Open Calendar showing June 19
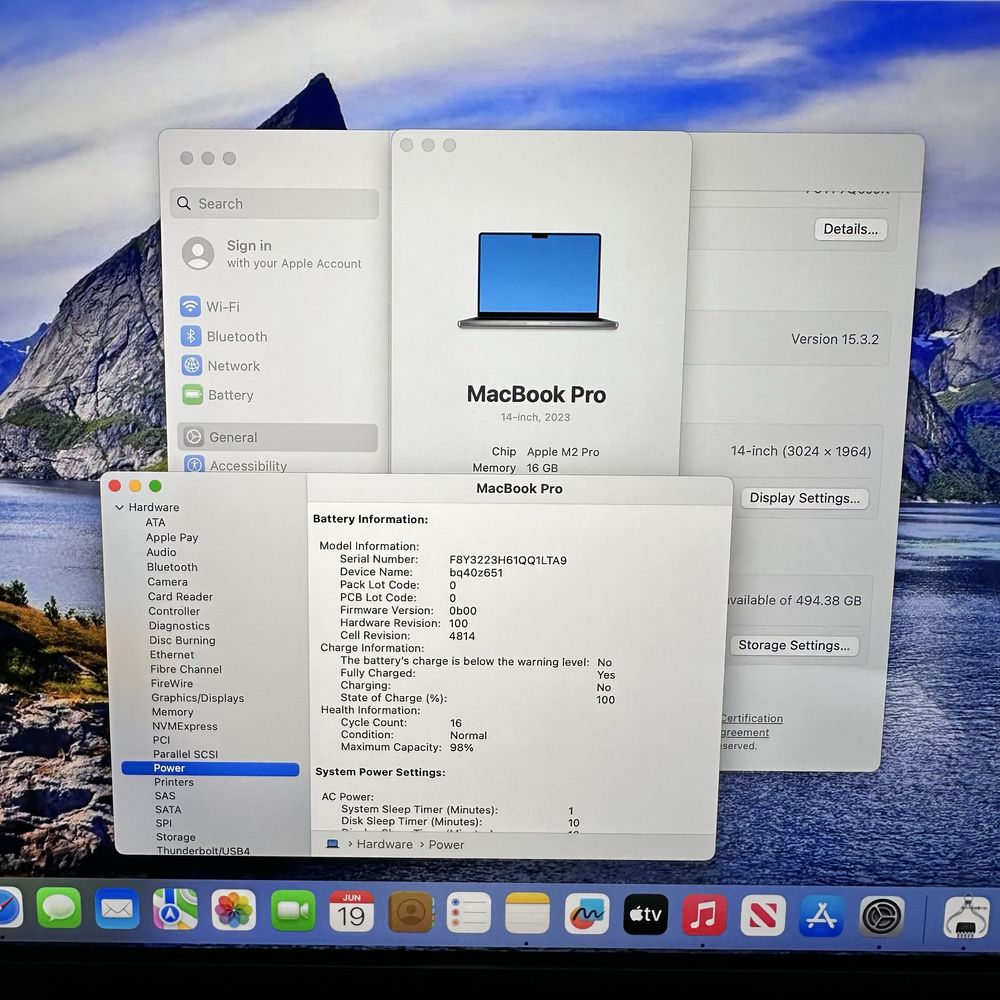Screen dimensions: 1000x1000 click(351, 911)
